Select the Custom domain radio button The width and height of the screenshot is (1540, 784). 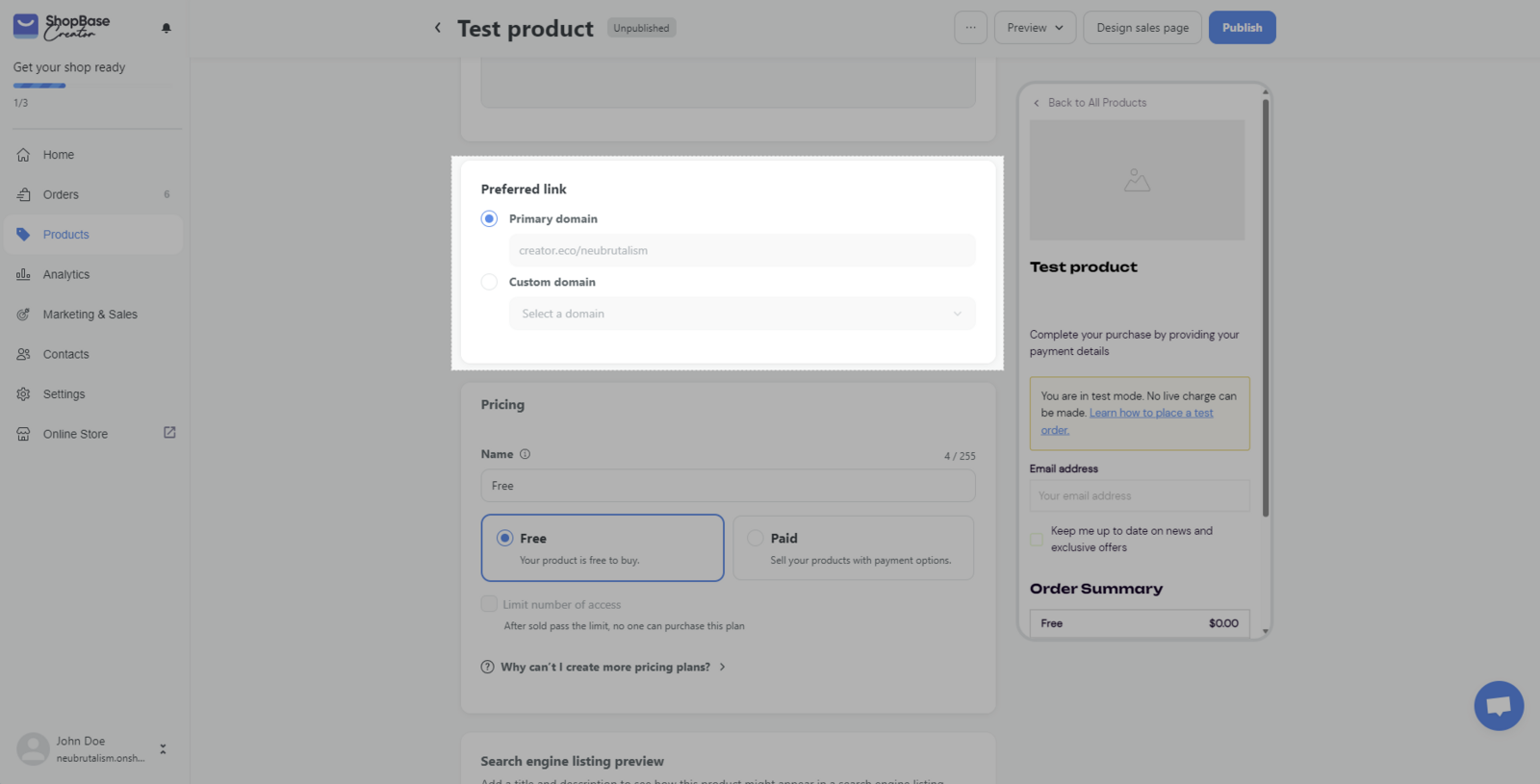(489, 282)
